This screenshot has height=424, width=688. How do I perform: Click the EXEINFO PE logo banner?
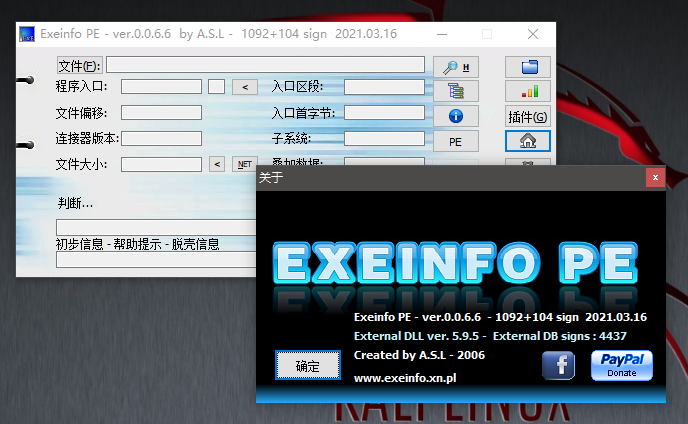click(x=455, y=263)
